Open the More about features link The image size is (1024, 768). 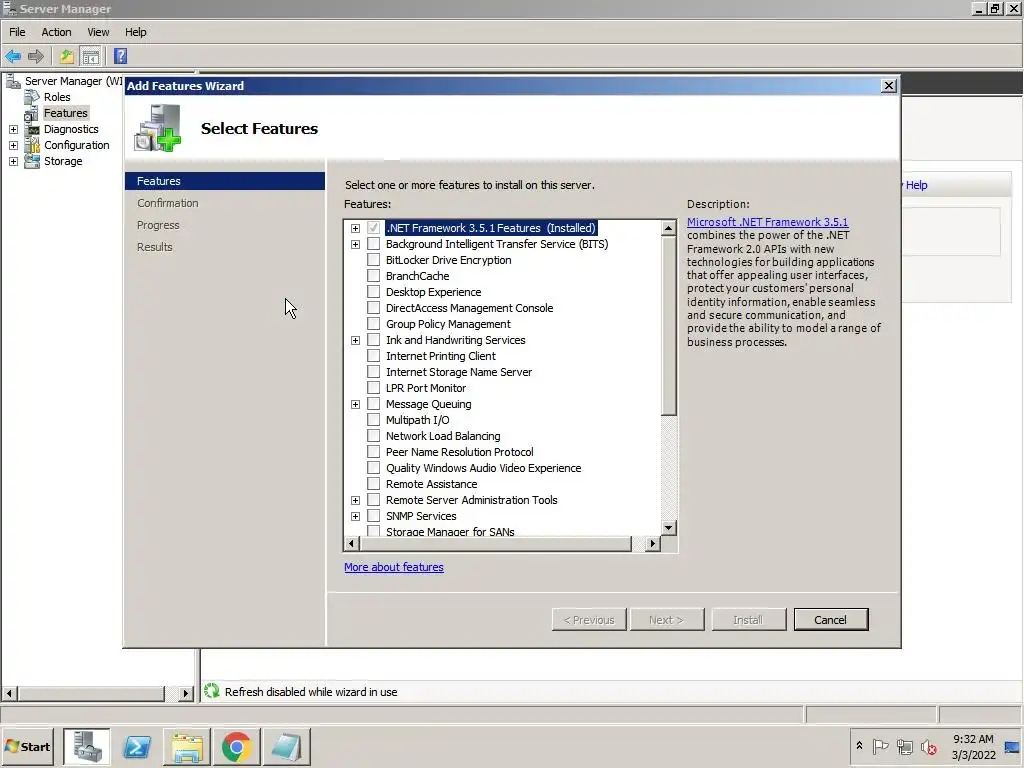click(394, 567)
